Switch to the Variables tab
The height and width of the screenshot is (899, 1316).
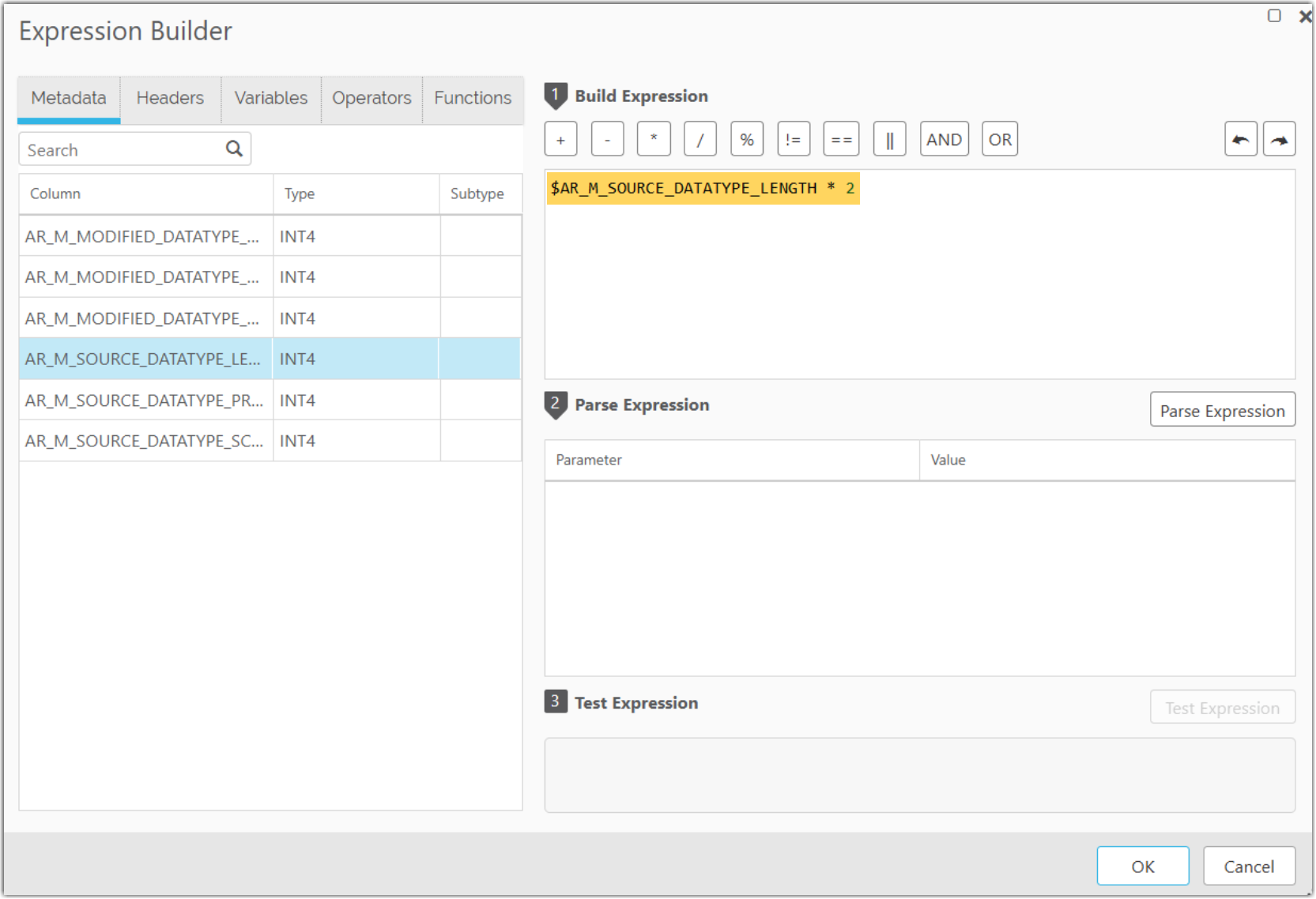tap(270, 98)
